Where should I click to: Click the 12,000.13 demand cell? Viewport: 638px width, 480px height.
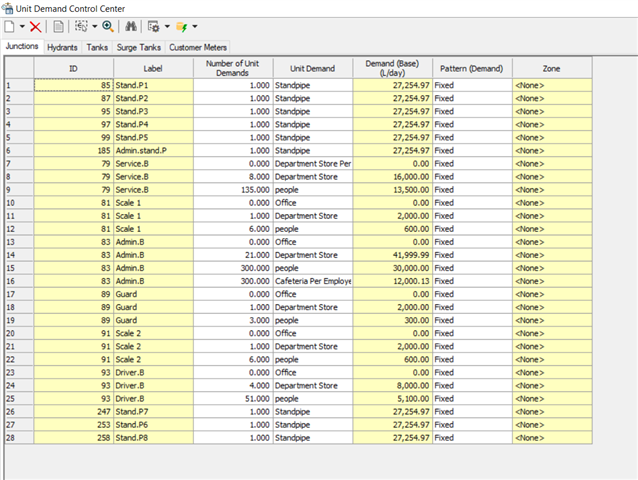(392, 281)
